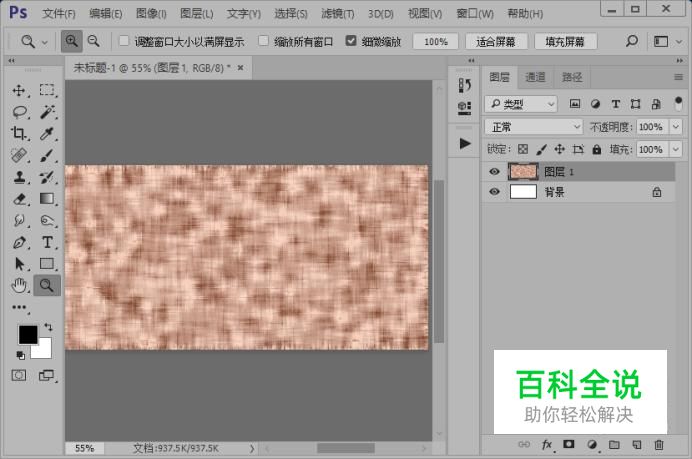Choose the Zoom Out mode button
This screenshot has height=459, width=692.
(94, 41)
